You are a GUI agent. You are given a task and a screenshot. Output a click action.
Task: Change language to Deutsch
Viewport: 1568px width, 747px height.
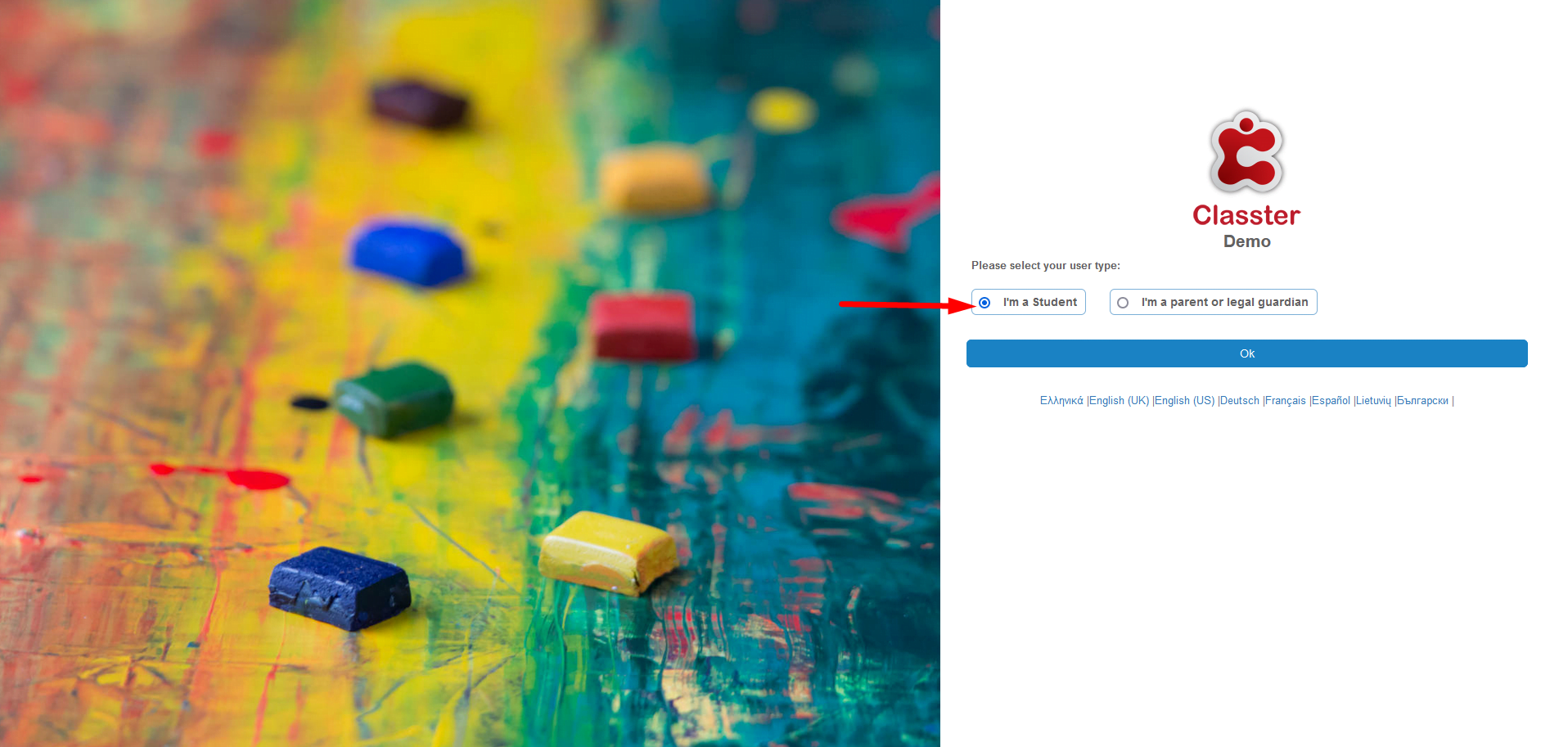click(x=1239, y=401)
